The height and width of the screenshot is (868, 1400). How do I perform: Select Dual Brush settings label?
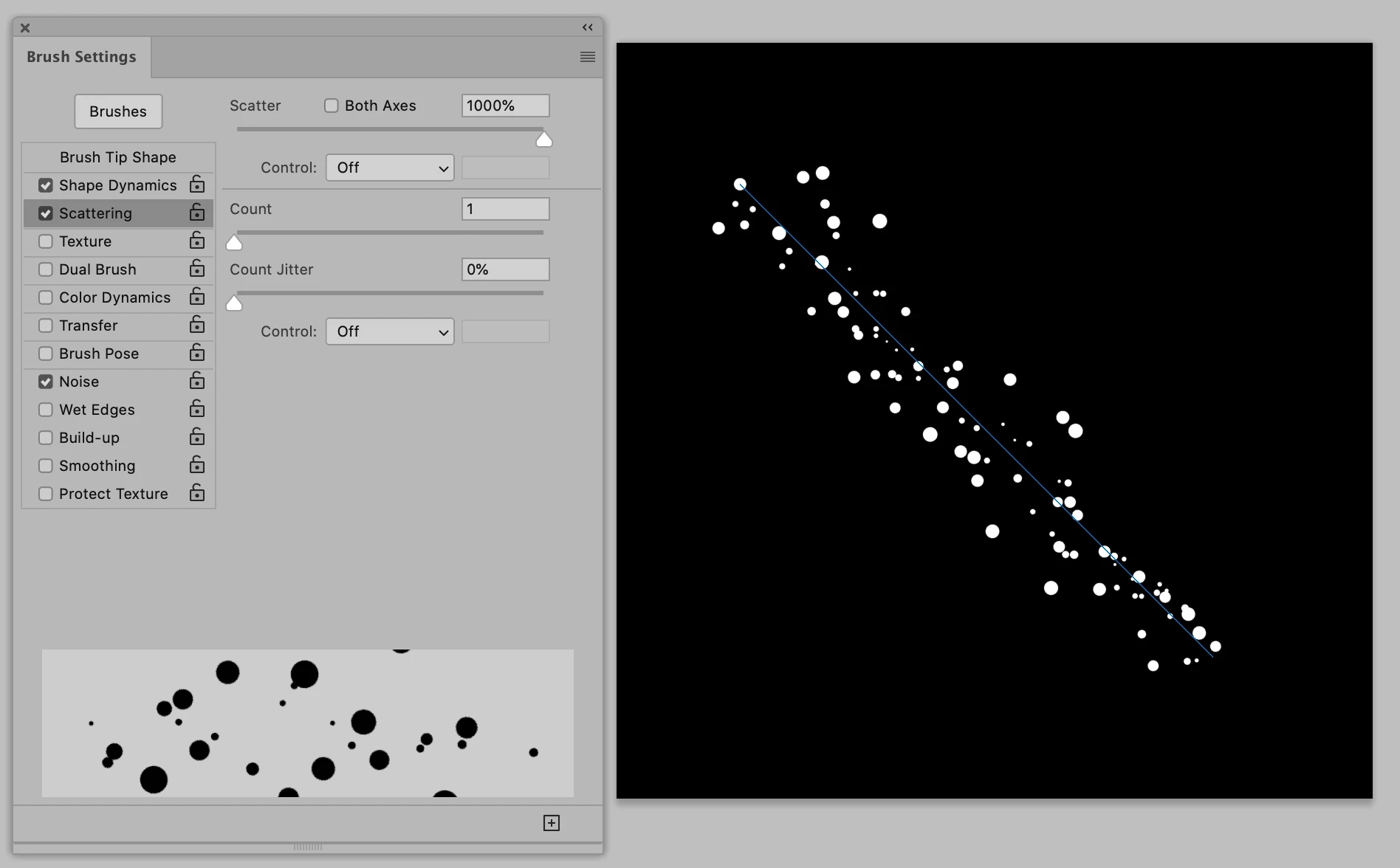[97, 269]
